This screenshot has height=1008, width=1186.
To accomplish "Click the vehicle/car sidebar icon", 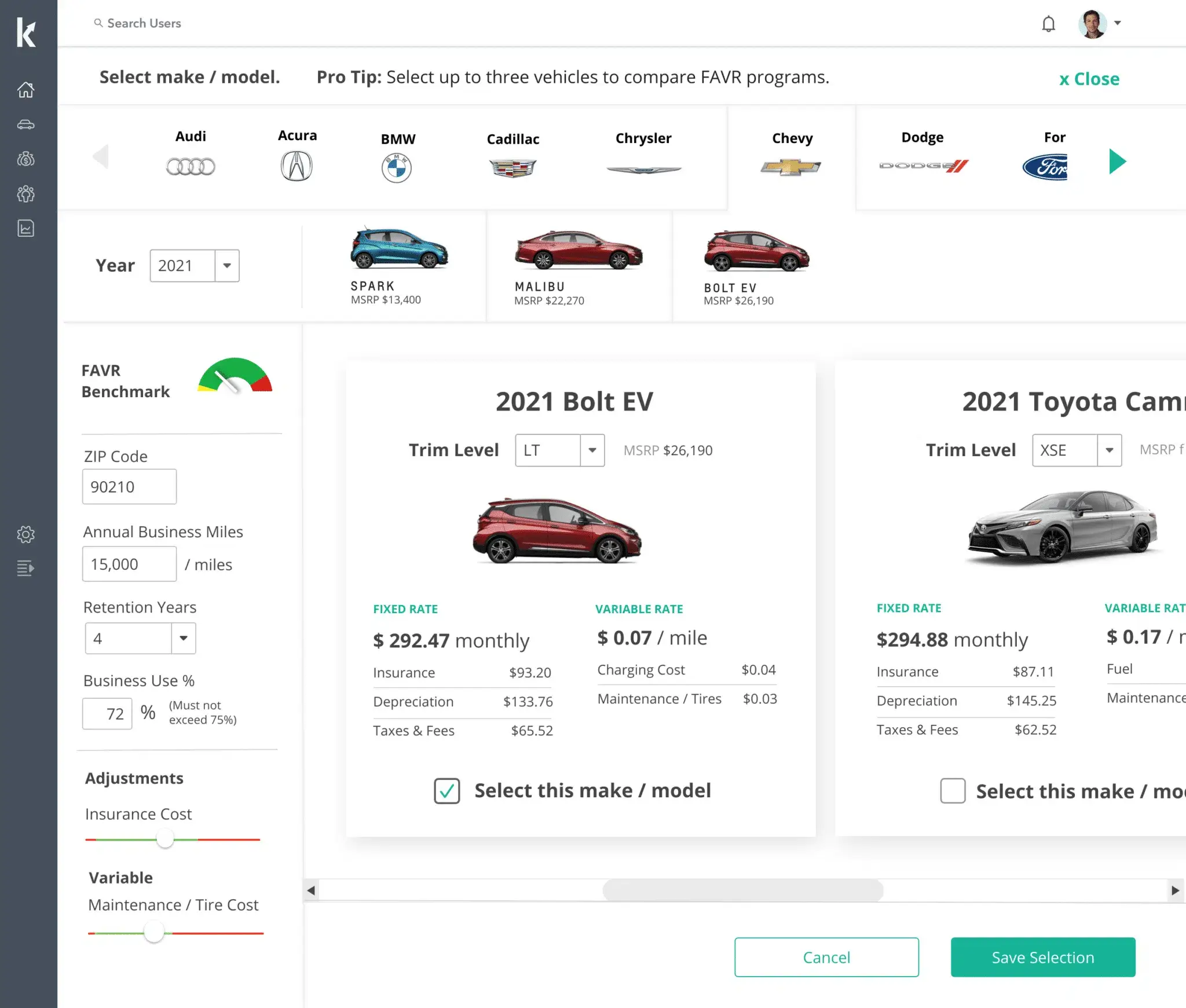I will 27,123.
